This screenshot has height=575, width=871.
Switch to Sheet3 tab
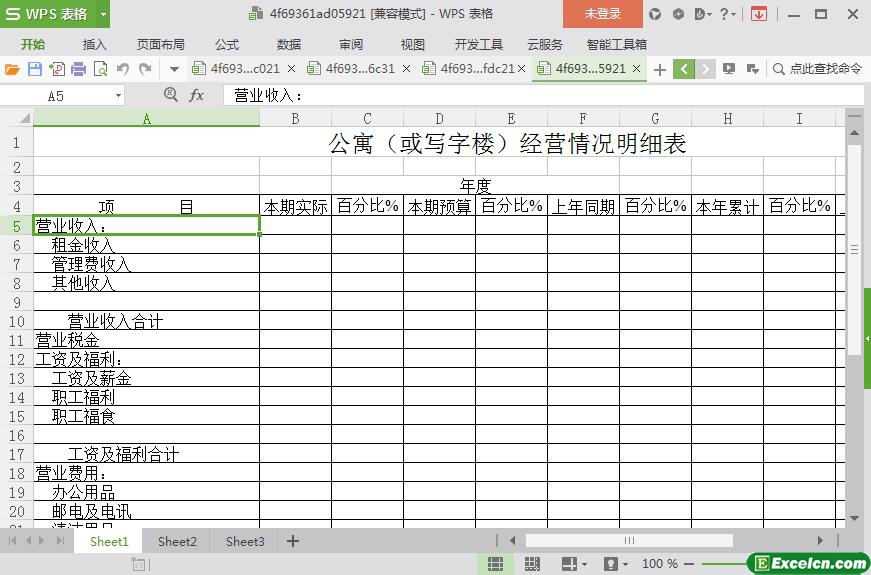[245, 542]
